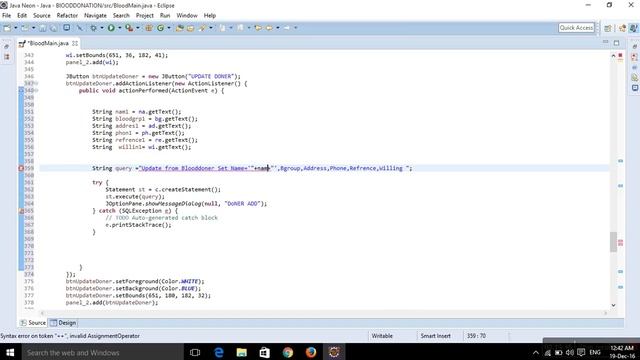Open the Debug configurations dropdown arrow
The image size is (640, 360).
[102, 28]
